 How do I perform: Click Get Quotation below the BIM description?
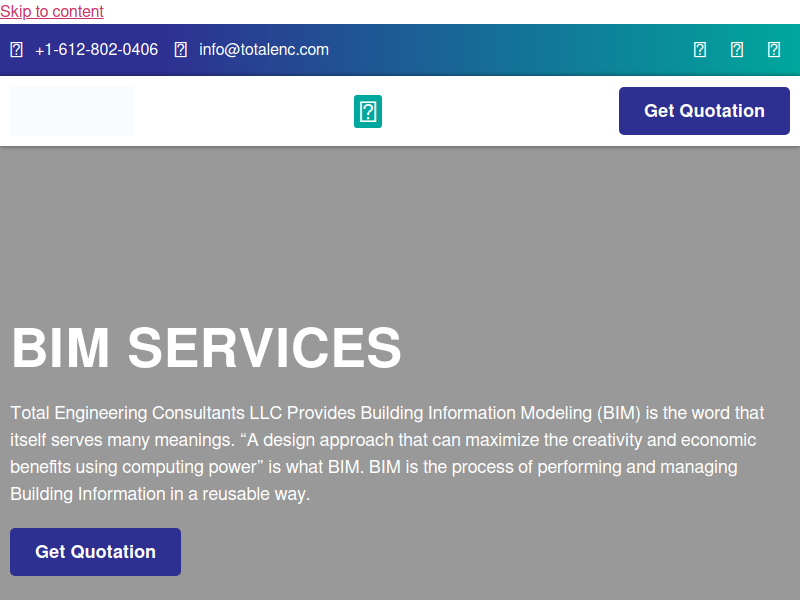(x=95, y=552)
